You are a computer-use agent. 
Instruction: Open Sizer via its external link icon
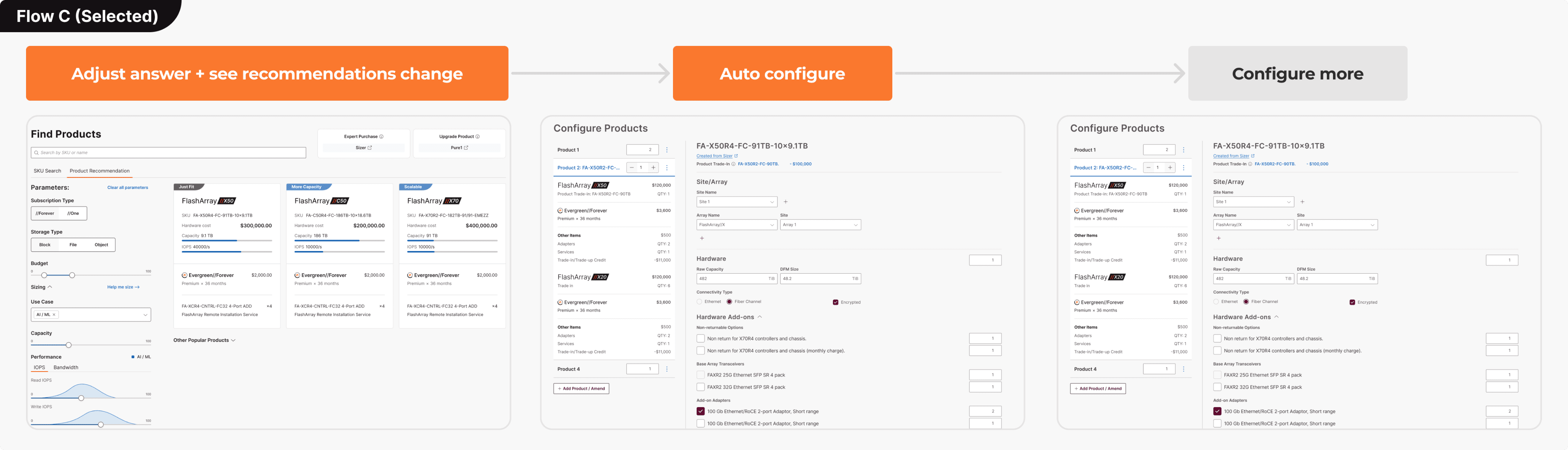[369, 148]
